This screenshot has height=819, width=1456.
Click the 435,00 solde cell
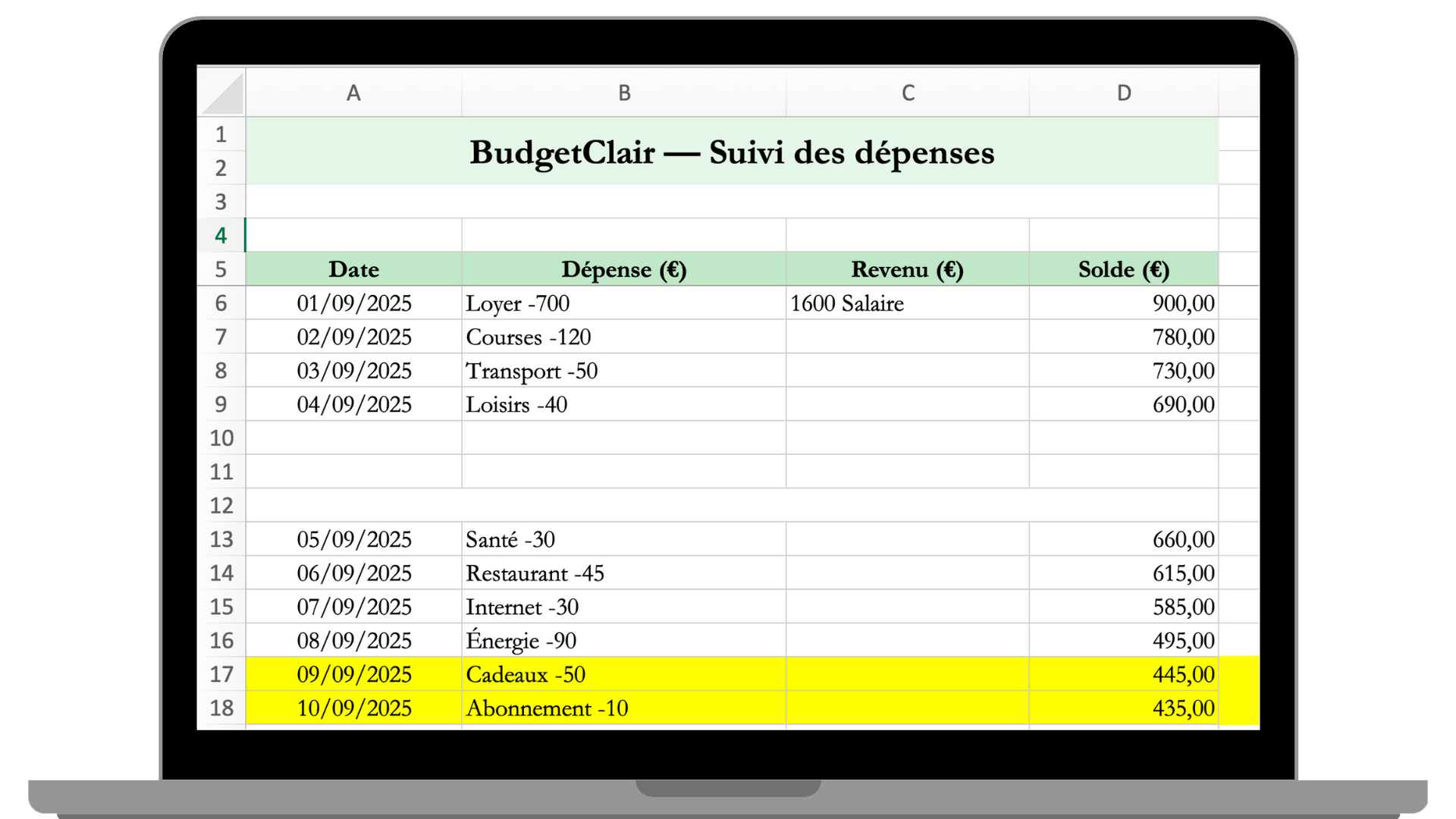(1123, 708)
